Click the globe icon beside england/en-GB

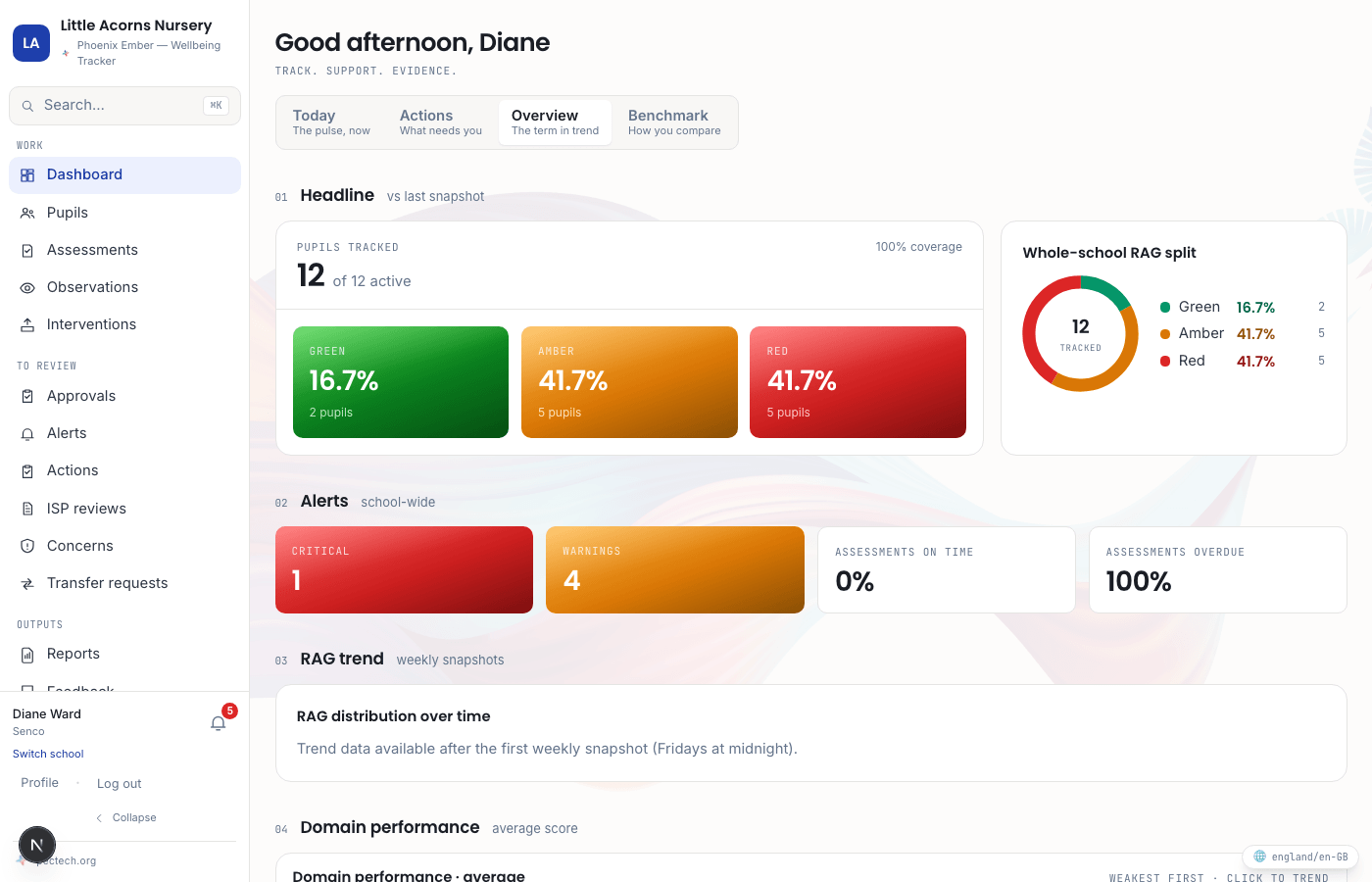pos(1260,857)
